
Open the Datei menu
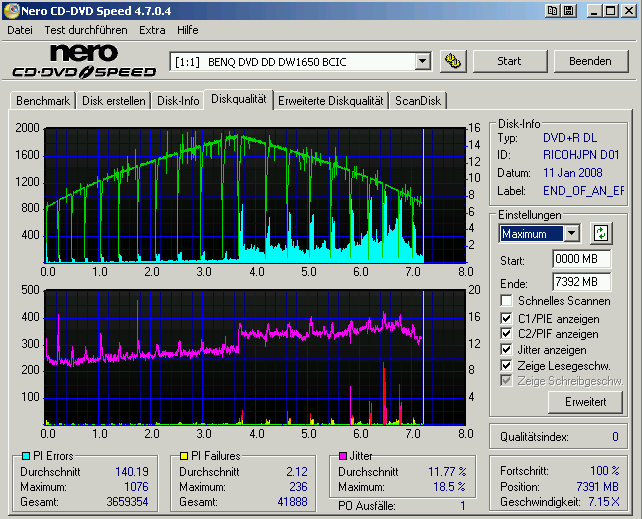point(20,30)
